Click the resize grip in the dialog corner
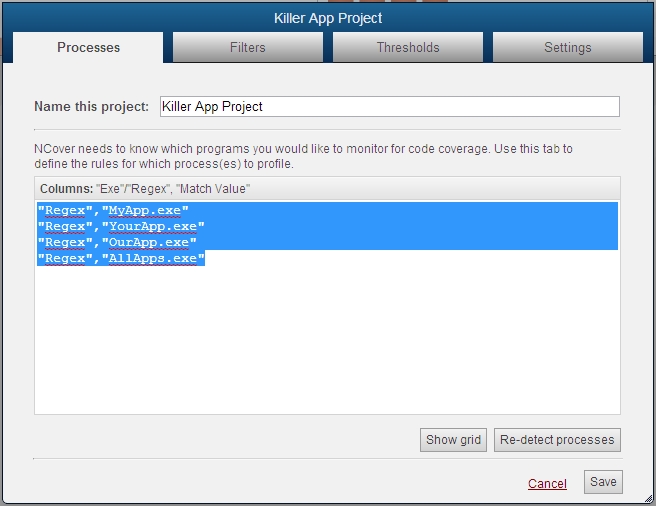Image resolution: width=656 pixels, height=506 pixels. [x=648, y=498]
